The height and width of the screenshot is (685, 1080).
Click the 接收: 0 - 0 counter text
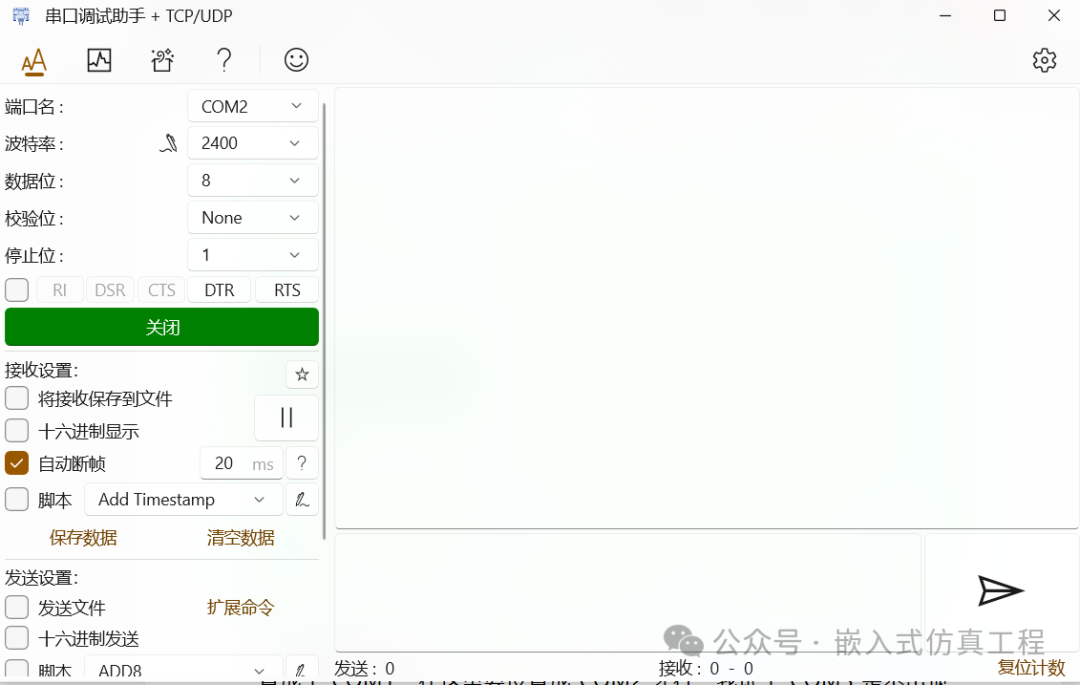706,668
